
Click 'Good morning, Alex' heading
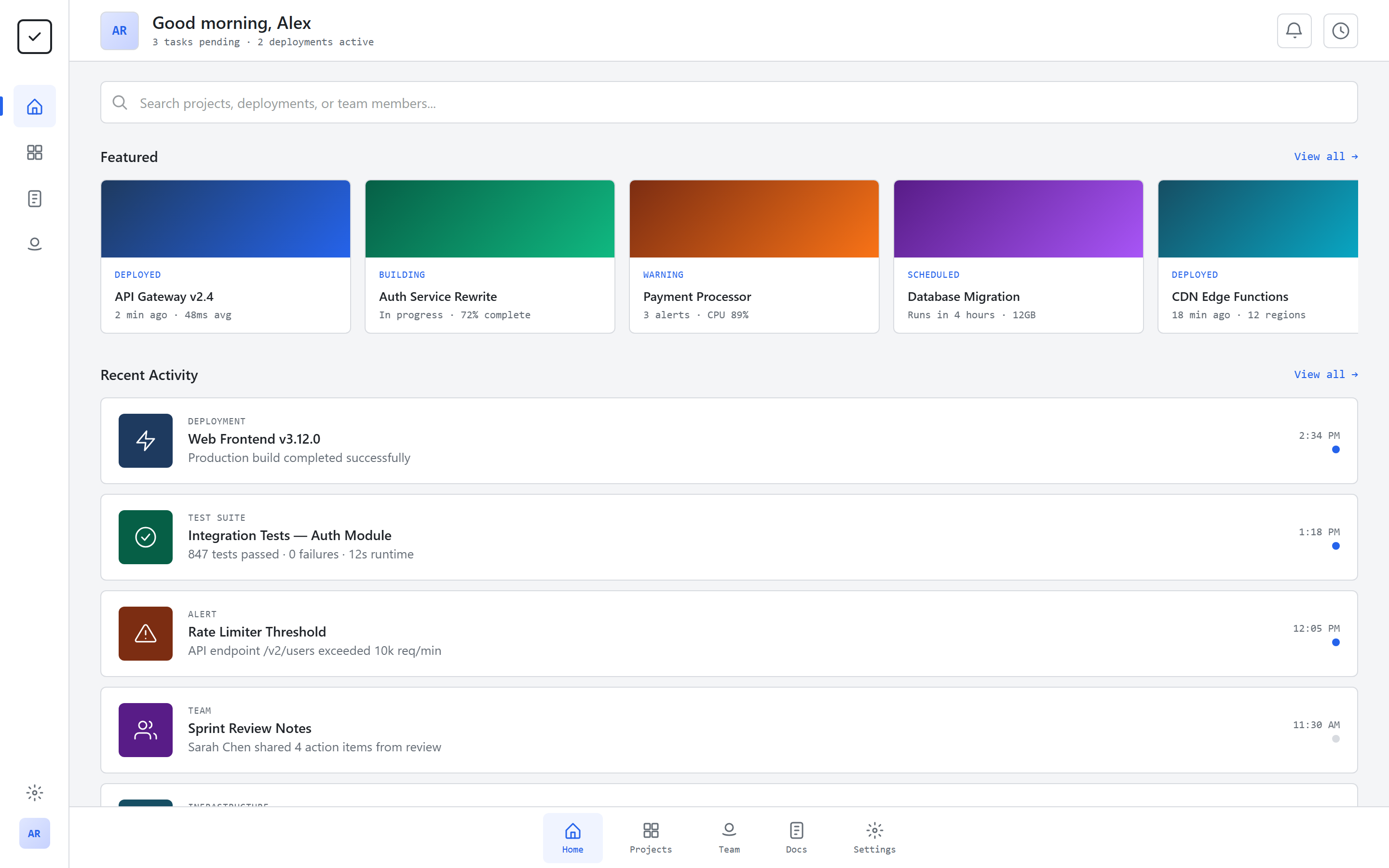click(x=231, y=23)
